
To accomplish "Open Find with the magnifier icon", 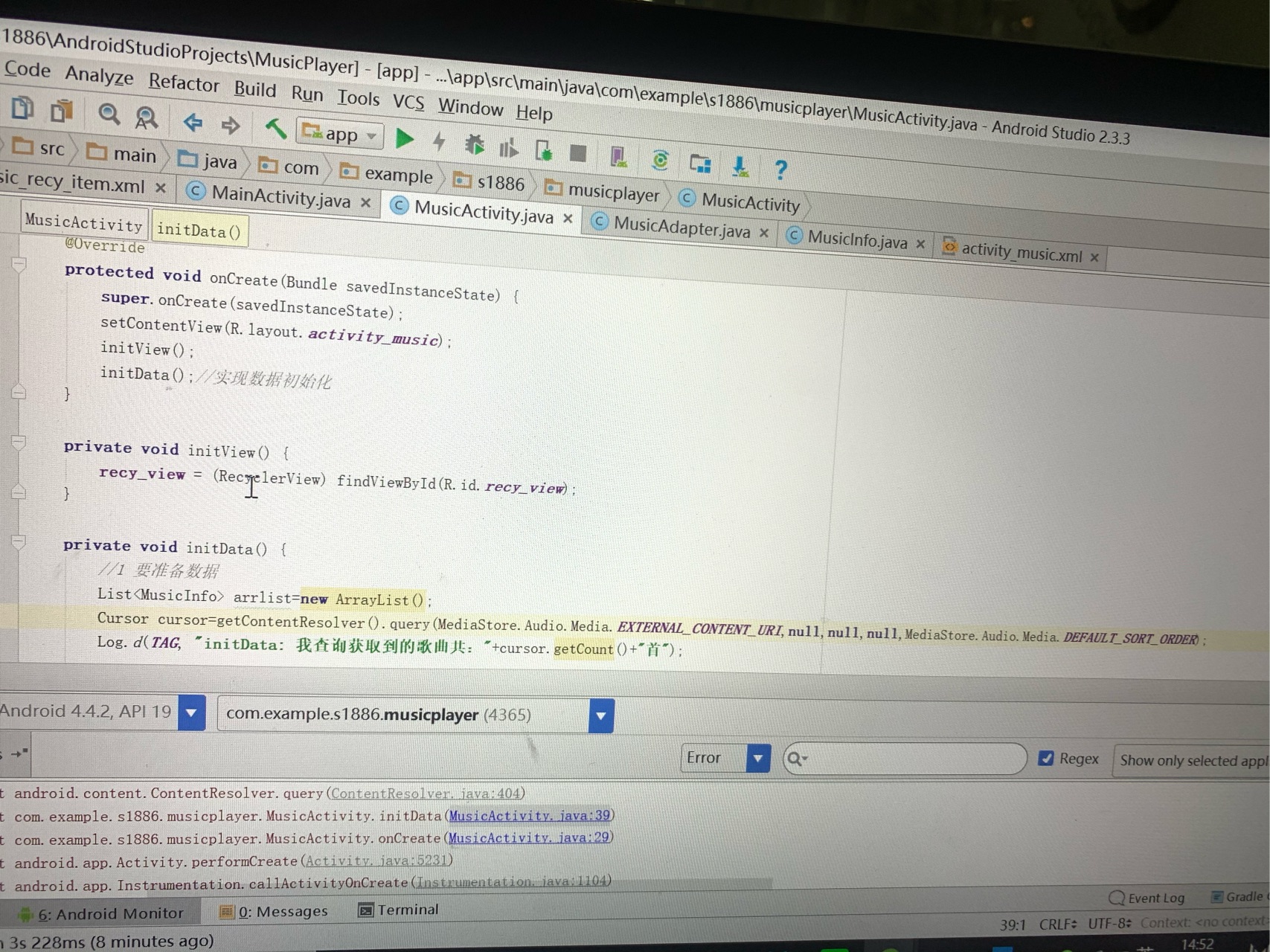I will (109, 115).
